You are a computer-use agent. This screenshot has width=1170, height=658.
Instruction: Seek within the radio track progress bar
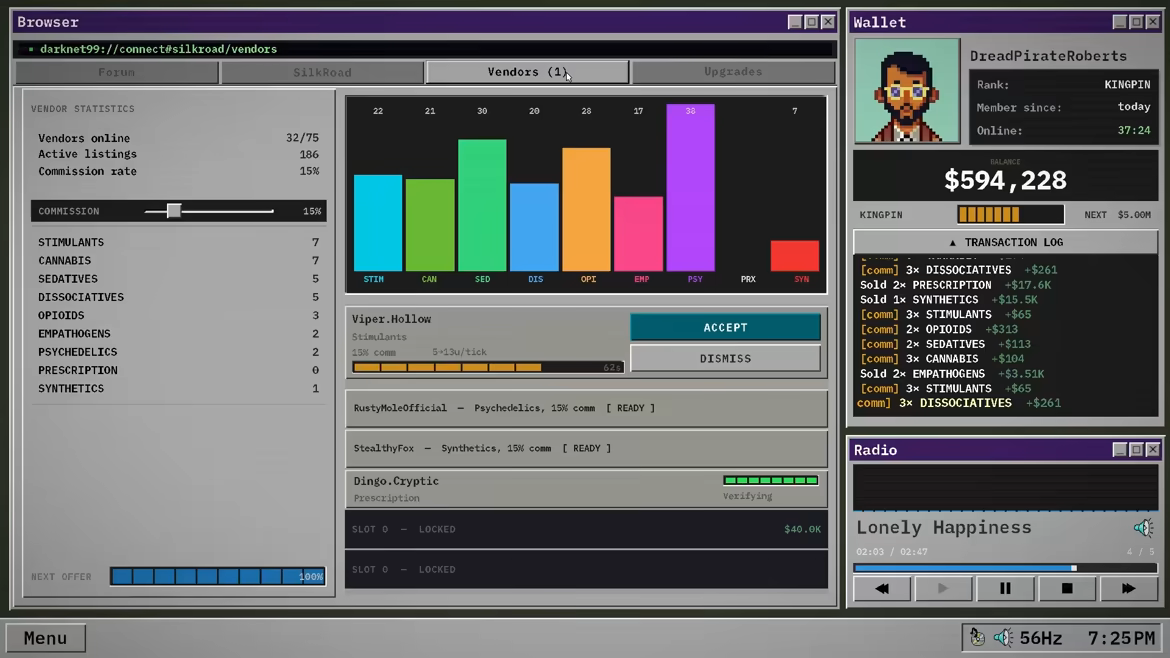pos(1006,568)
